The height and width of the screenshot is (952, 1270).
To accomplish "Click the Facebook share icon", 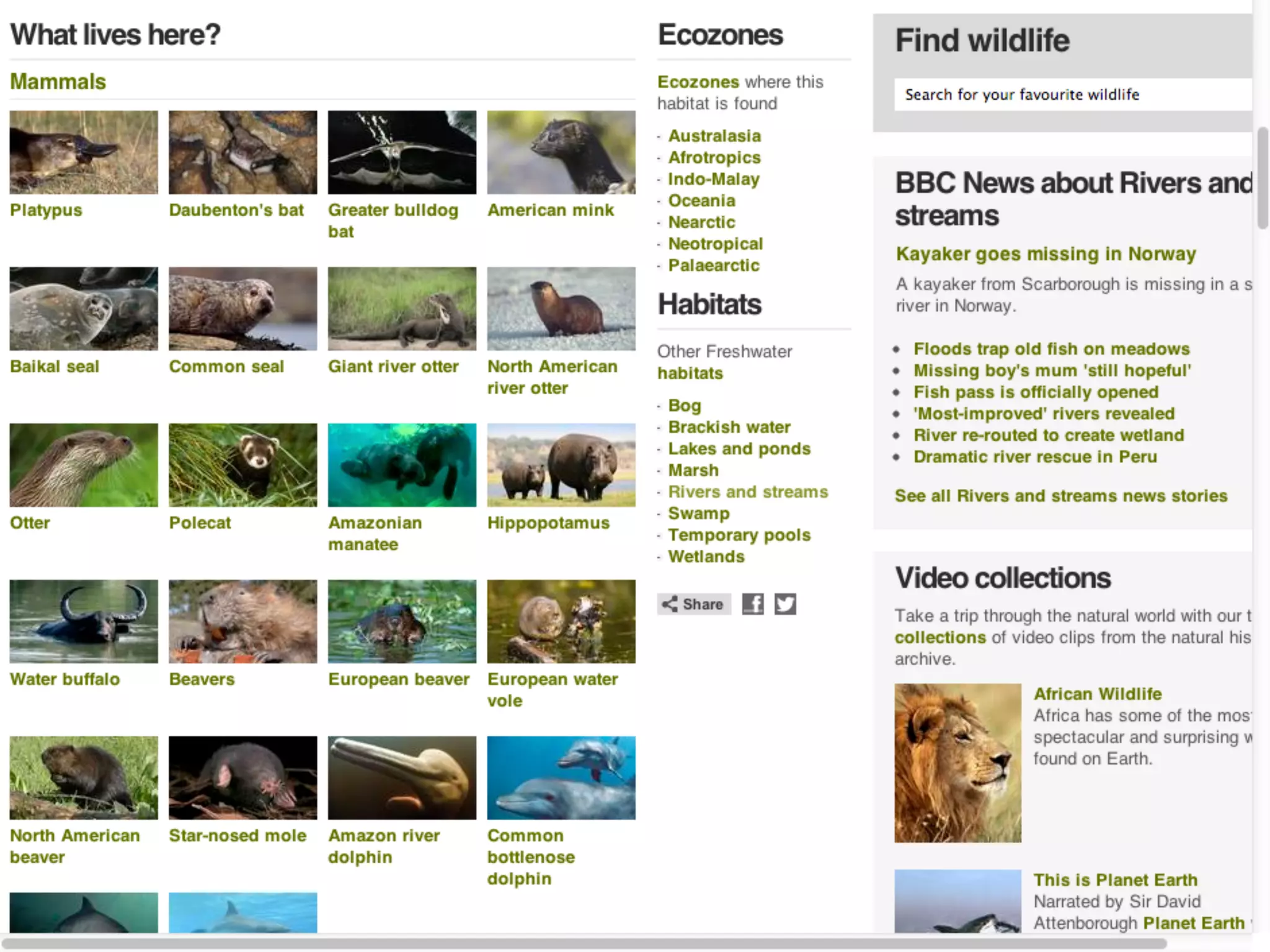I will click(753, 604).
